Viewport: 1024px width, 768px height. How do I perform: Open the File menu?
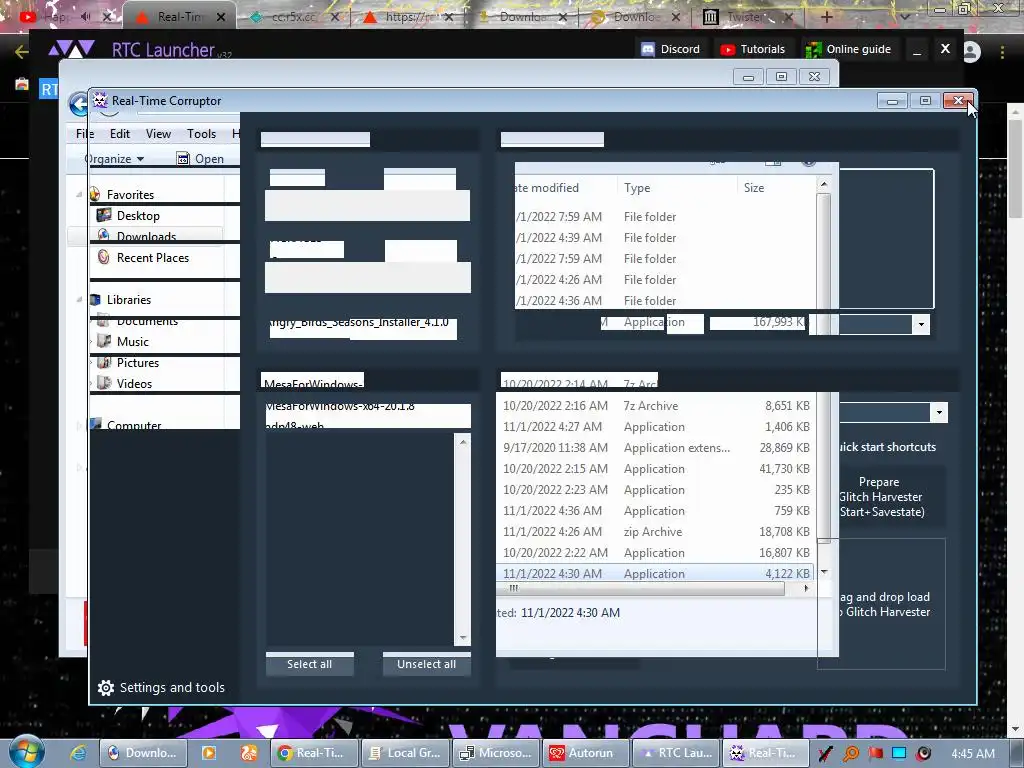coord(85,133)
